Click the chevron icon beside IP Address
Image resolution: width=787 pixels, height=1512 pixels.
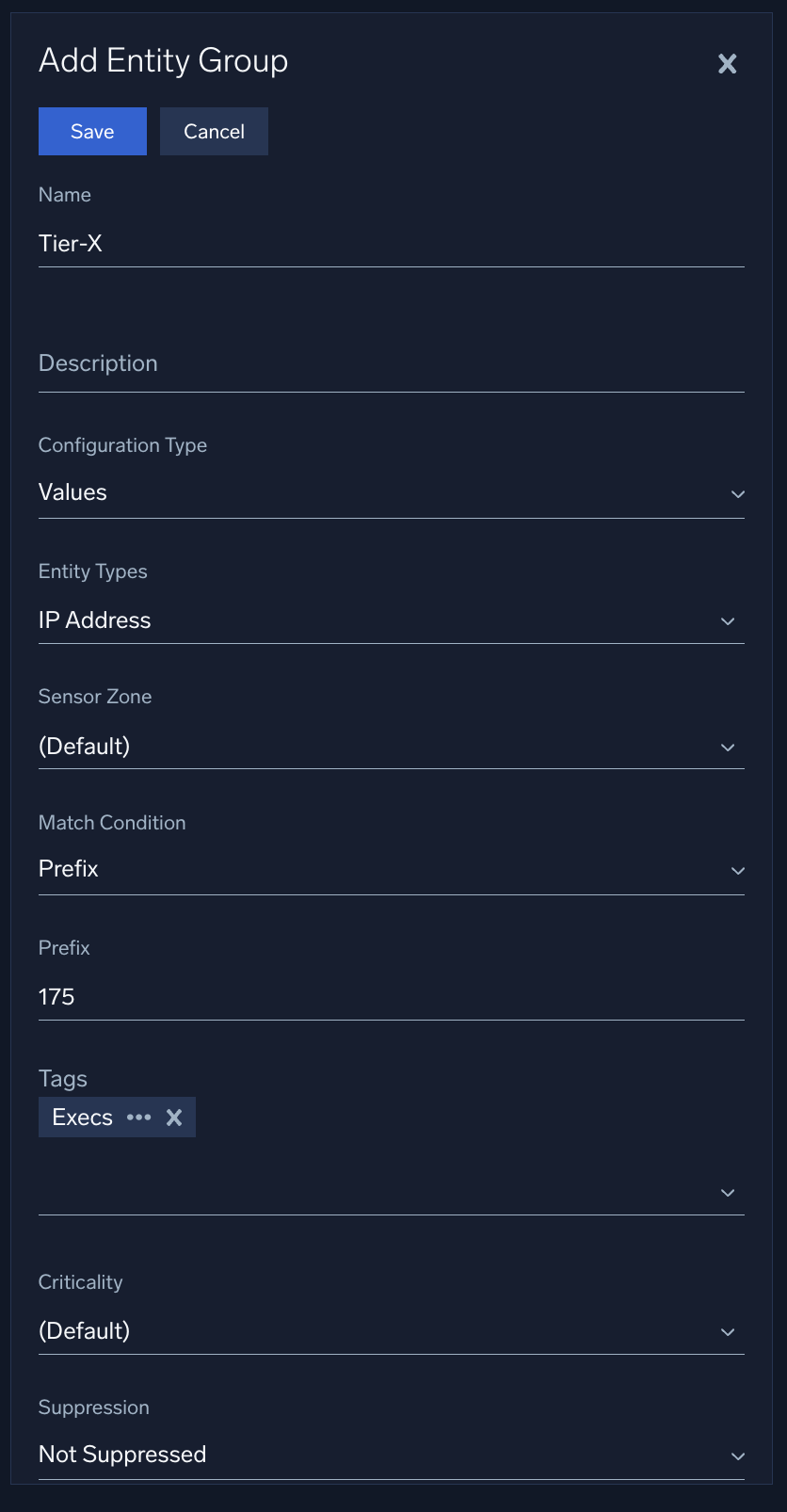click(x=728, y=621)
